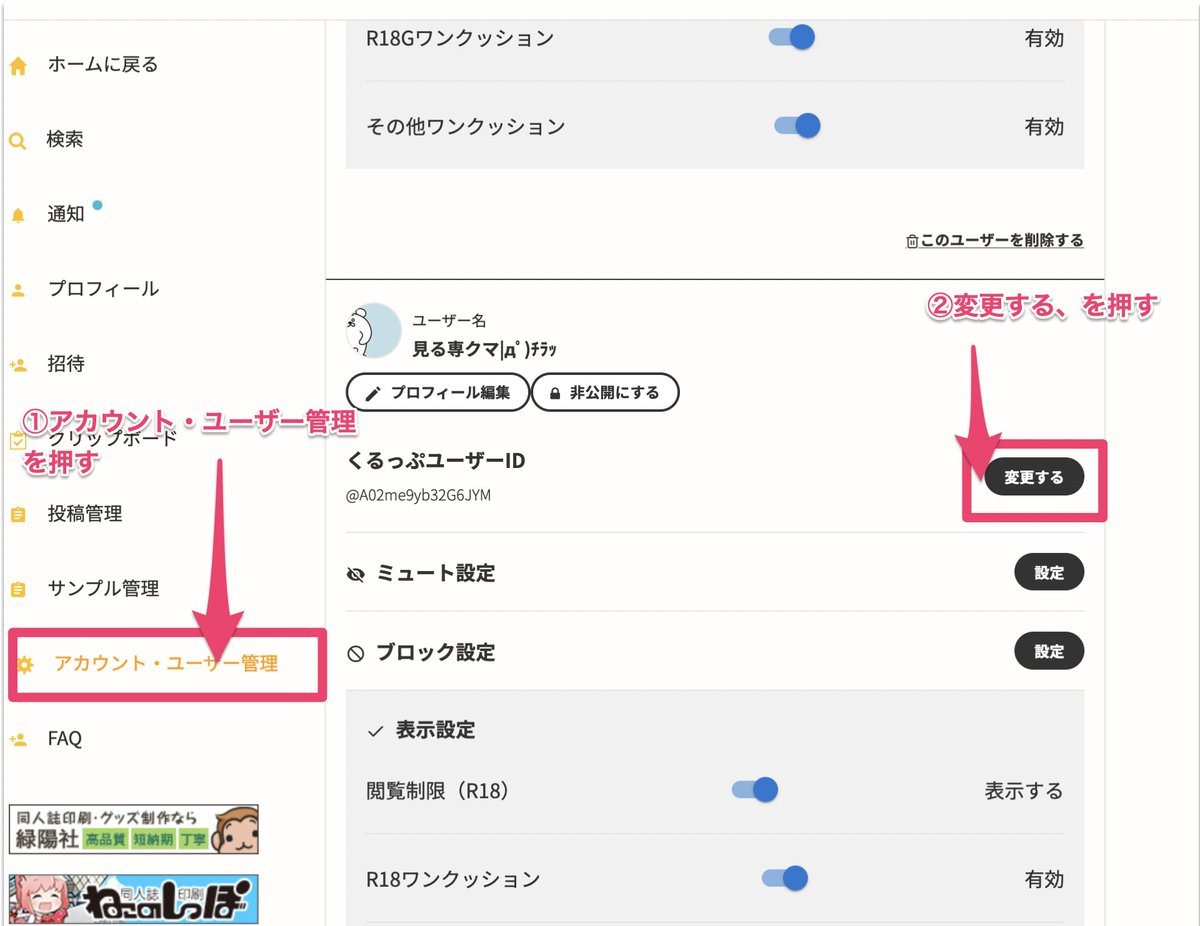
Task: Go to プロフィール menu item
Action: 103,289
